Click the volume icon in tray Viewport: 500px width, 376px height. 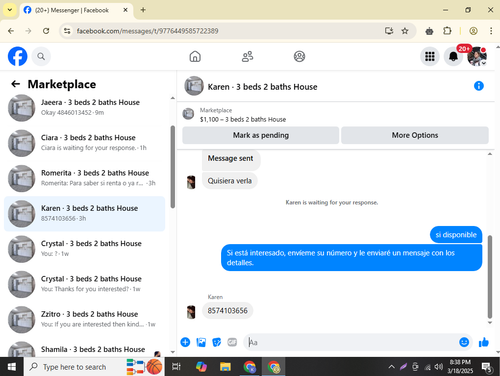point(439,367)
